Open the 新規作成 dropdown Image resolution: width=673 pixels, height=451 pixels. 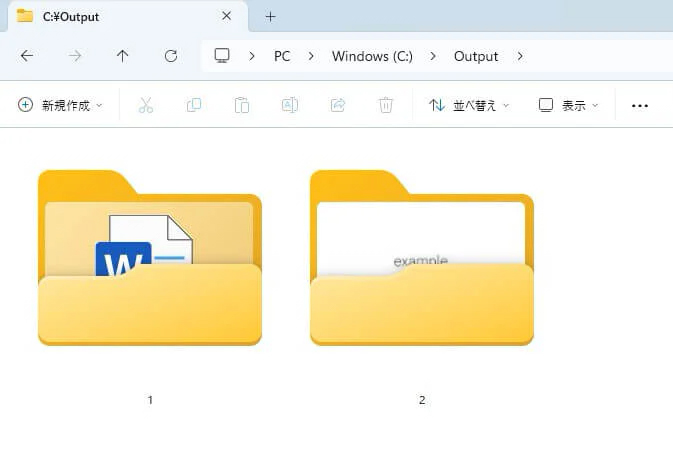coord(60,105)
